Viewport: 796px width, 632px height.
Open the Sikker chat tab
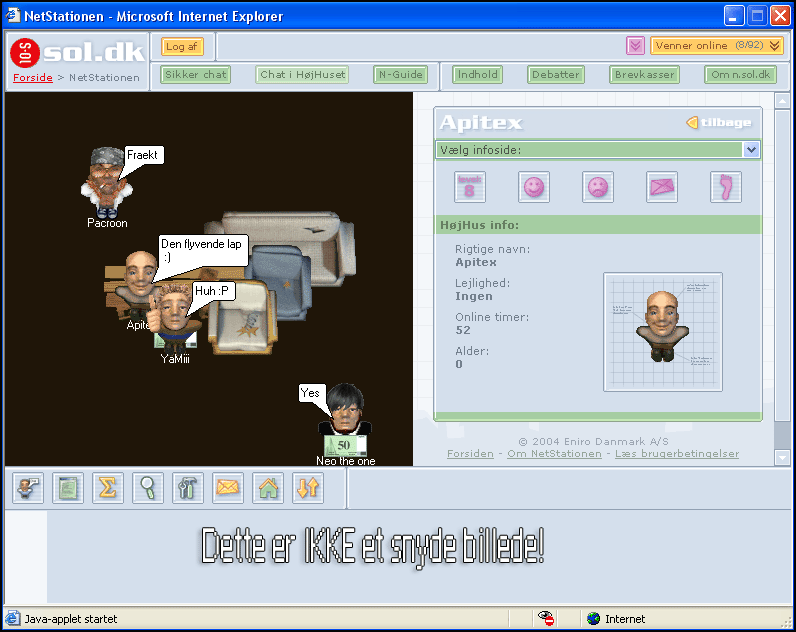pos(196,75)
